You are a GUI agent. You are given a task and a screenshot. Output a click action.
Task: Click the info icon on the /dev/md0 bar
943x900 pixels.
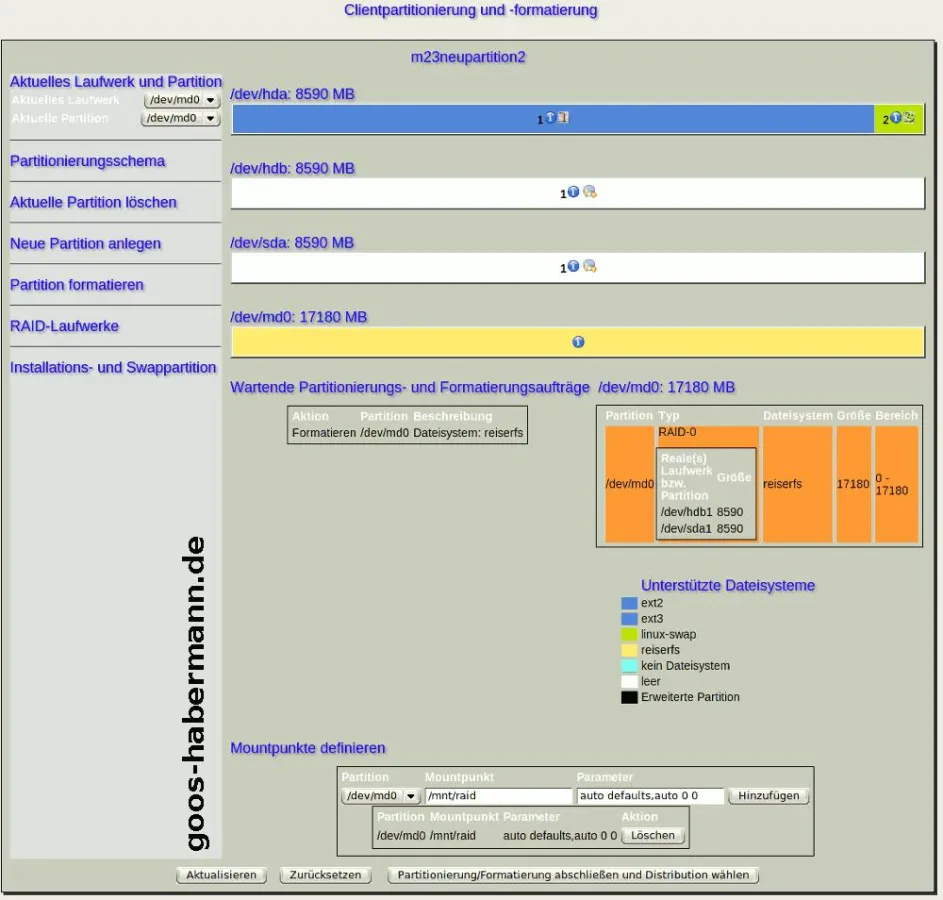pos(578,342)
